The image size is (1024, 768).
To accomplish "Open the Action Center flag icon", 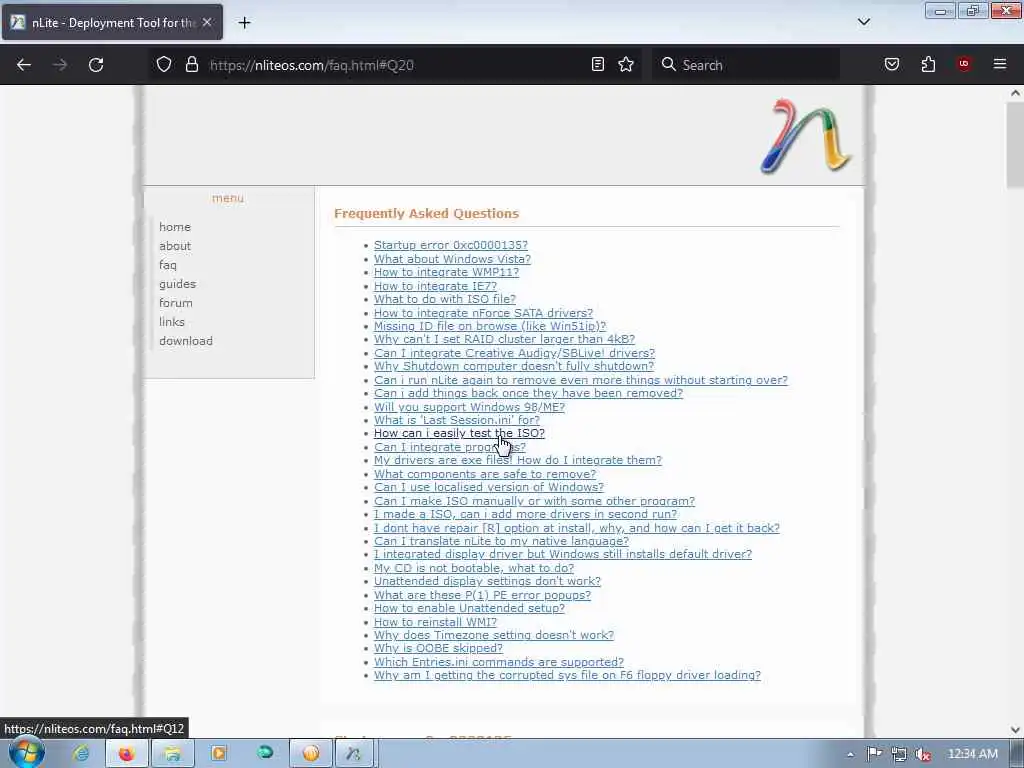I will click(874, 754).
